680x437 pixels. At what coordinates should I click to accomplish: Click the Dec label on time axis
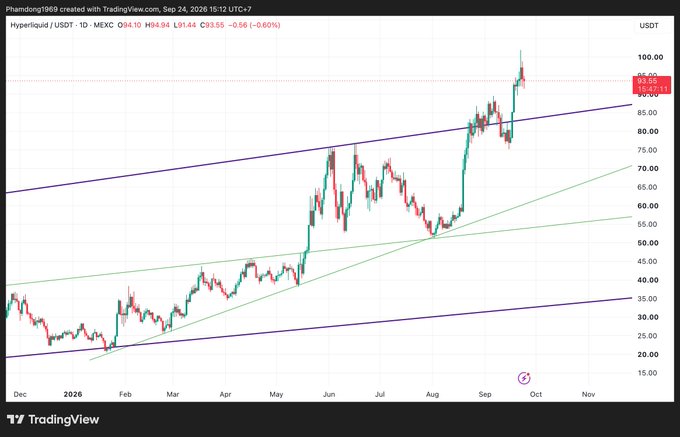20,395
